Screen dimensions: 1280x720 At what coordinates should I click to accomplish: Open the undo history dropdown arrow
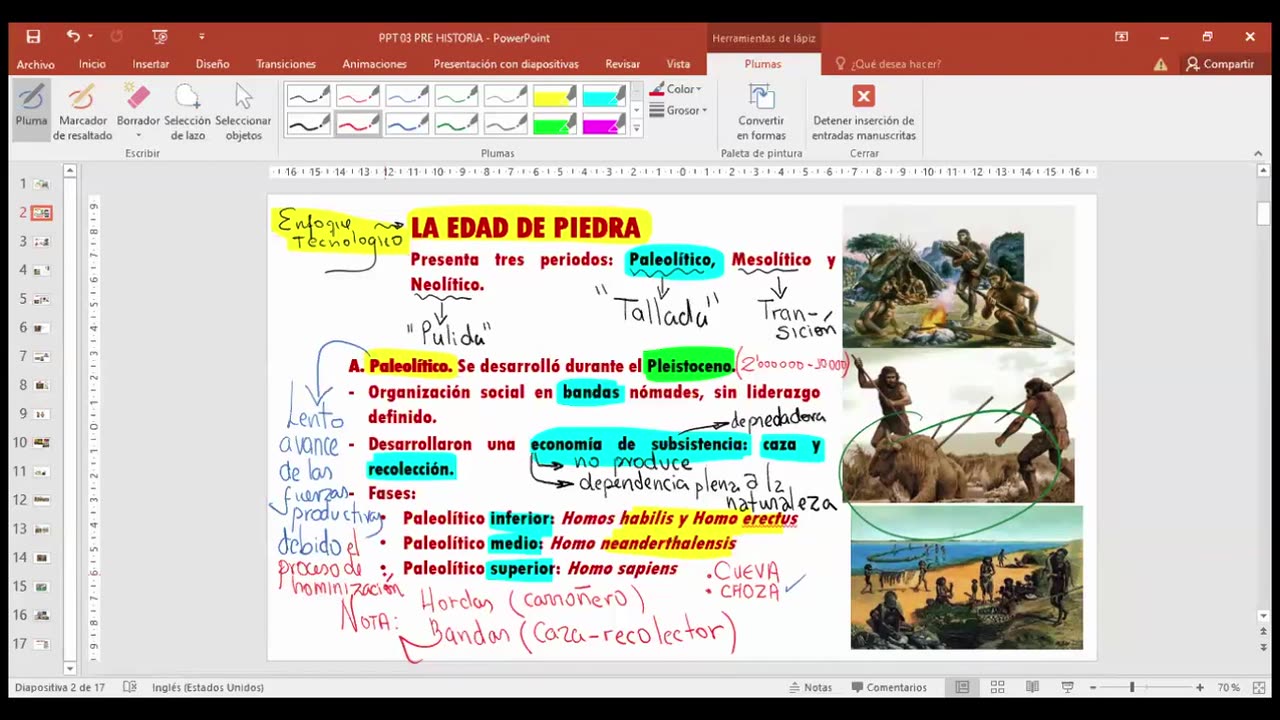(x=90, y=37)
